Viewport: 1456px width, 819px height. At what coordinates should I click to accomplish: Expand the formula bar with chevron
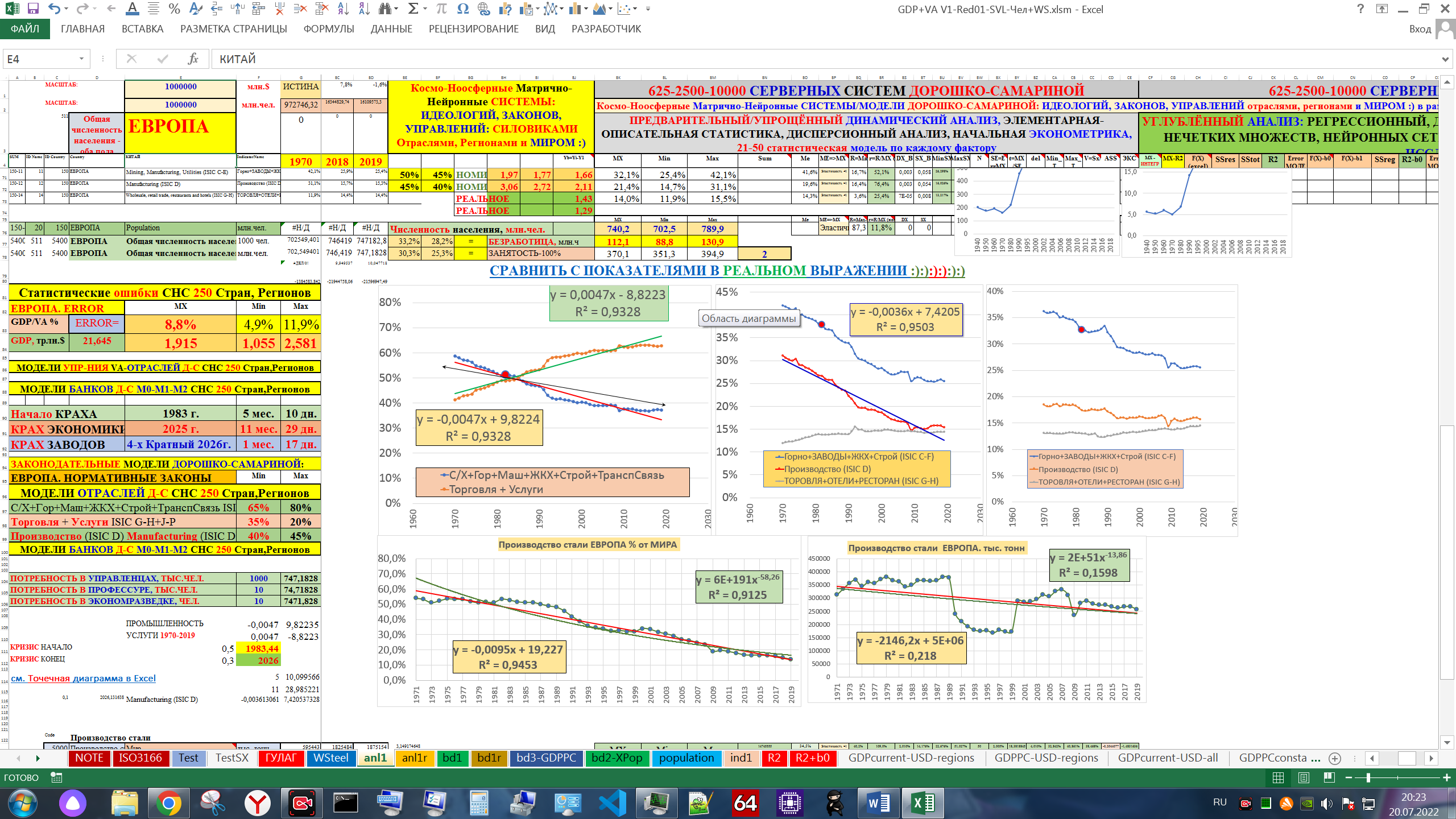click(x=1445, y=59)
